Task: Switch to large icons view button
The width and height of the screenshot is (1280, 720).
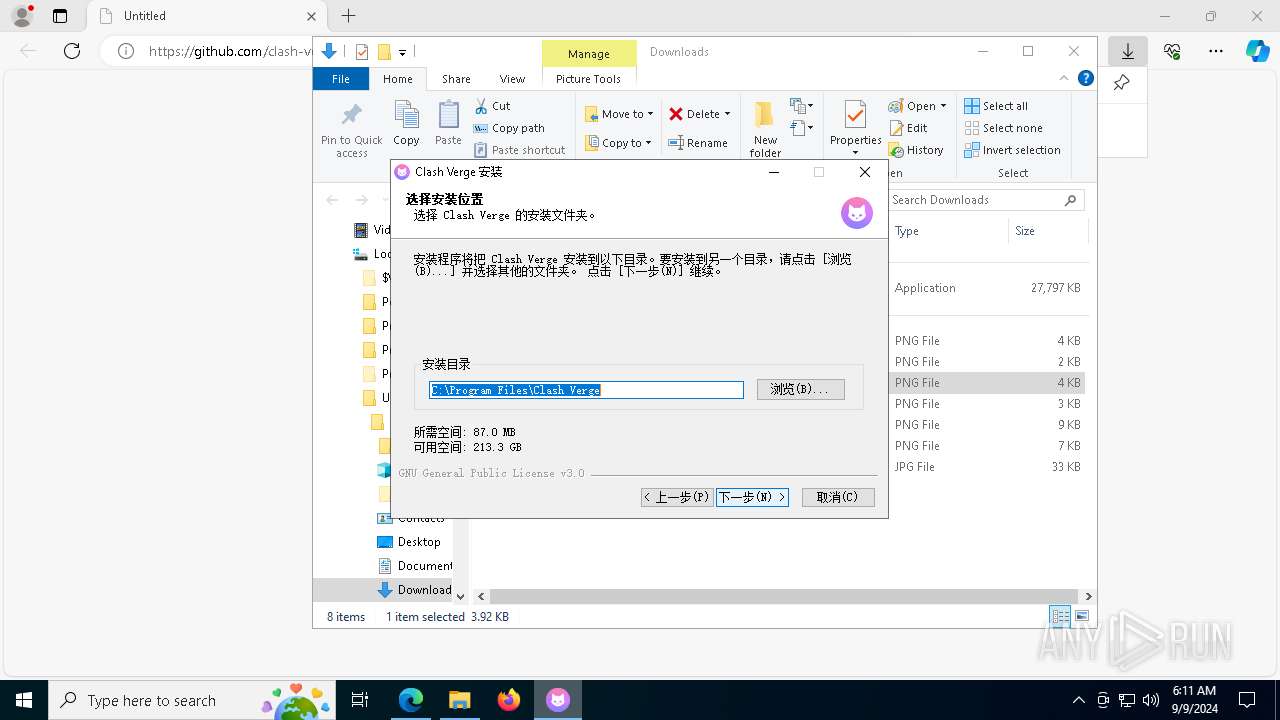Action: click(1081, 616)
